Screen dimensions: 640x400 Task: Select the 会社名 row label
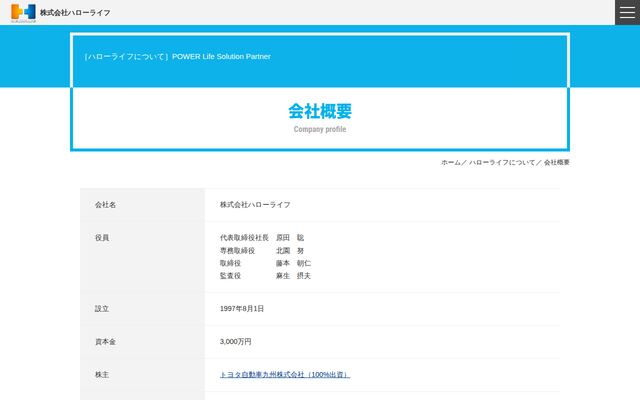point(105,205)
